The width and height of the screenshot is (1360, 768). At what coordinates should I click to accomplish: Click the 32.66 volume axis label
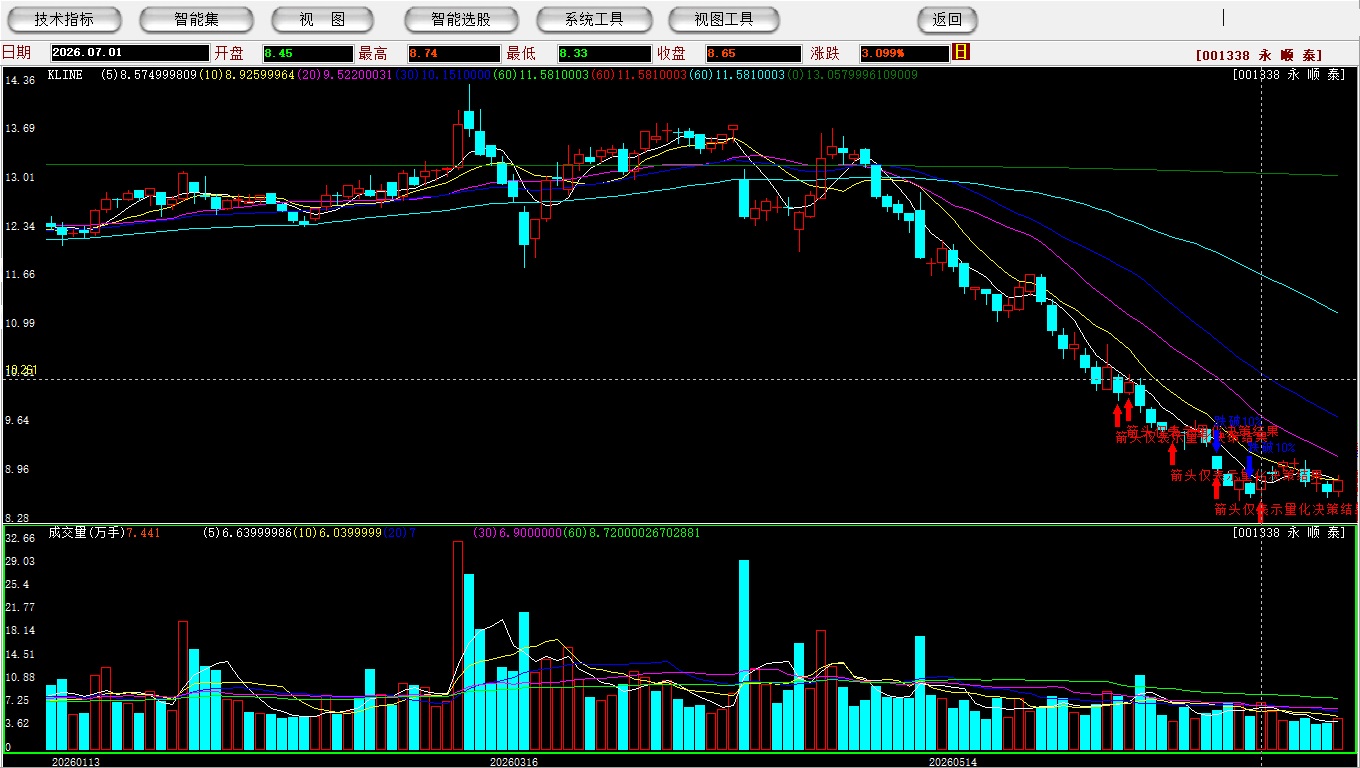pyautogui.click(x=20, y=538)
